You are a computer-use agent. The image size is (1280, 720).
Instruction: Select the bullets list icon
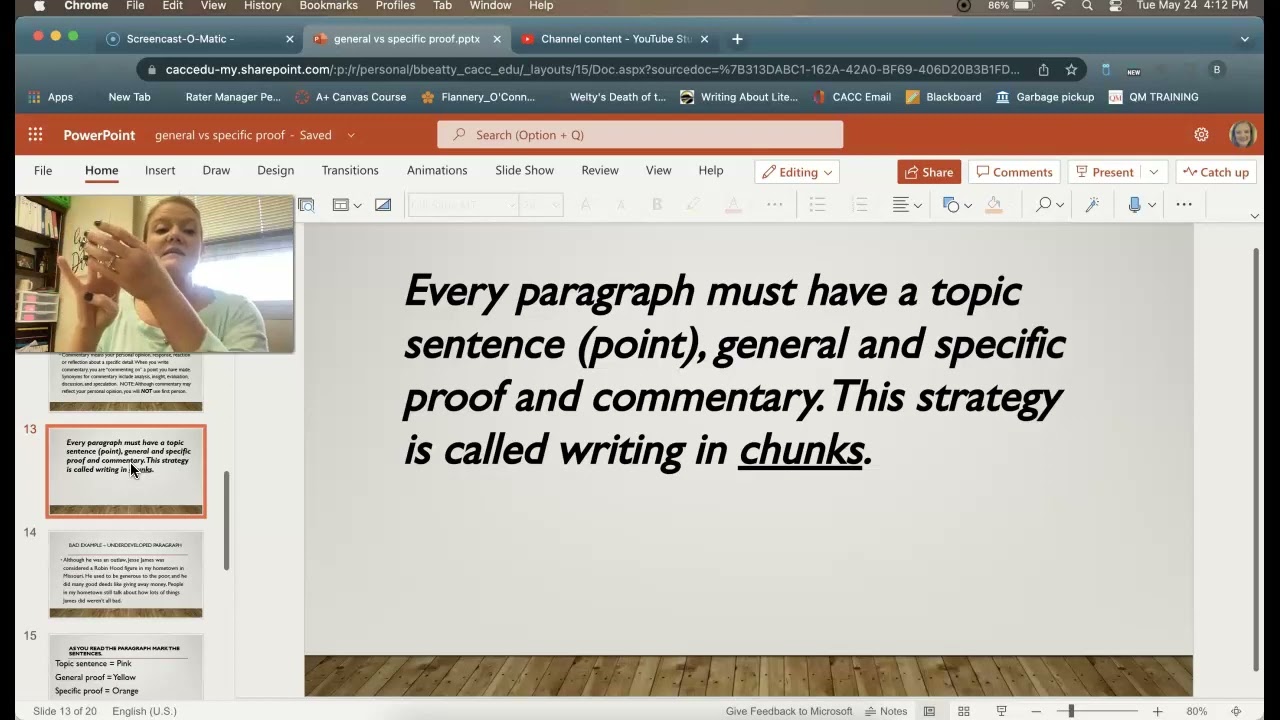(817, 204)
